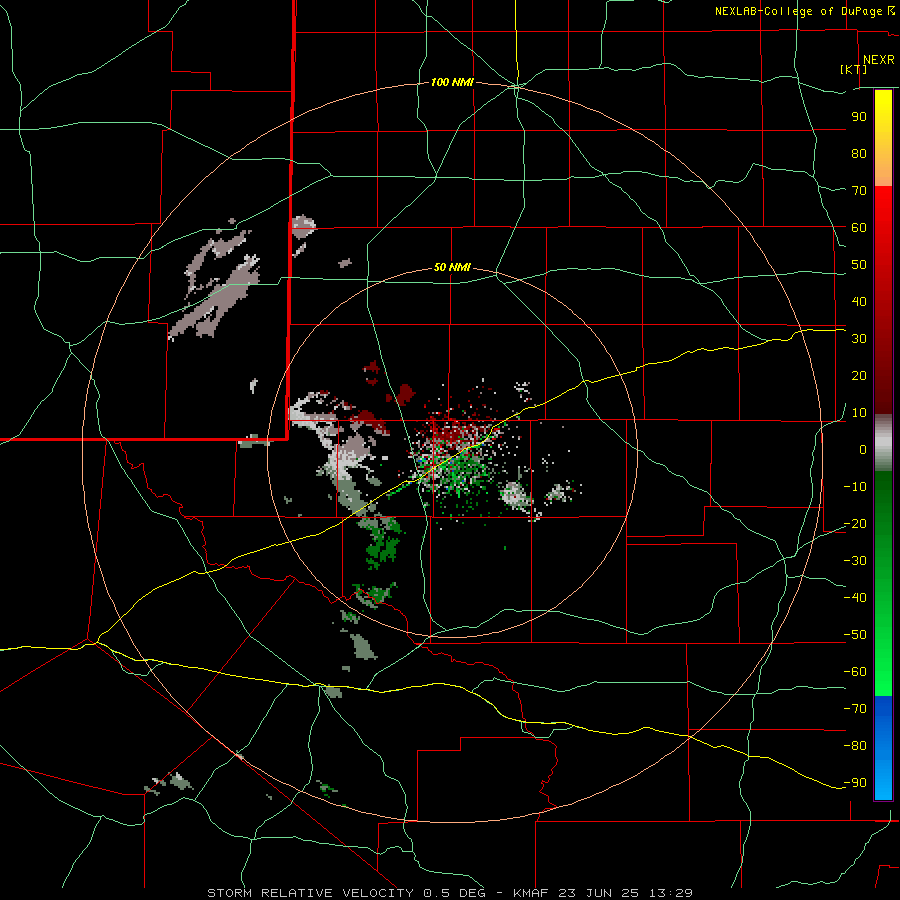Screen dimensions: 900x900
Task: Click the 90 value on the velocity scale
Action: 859,117
